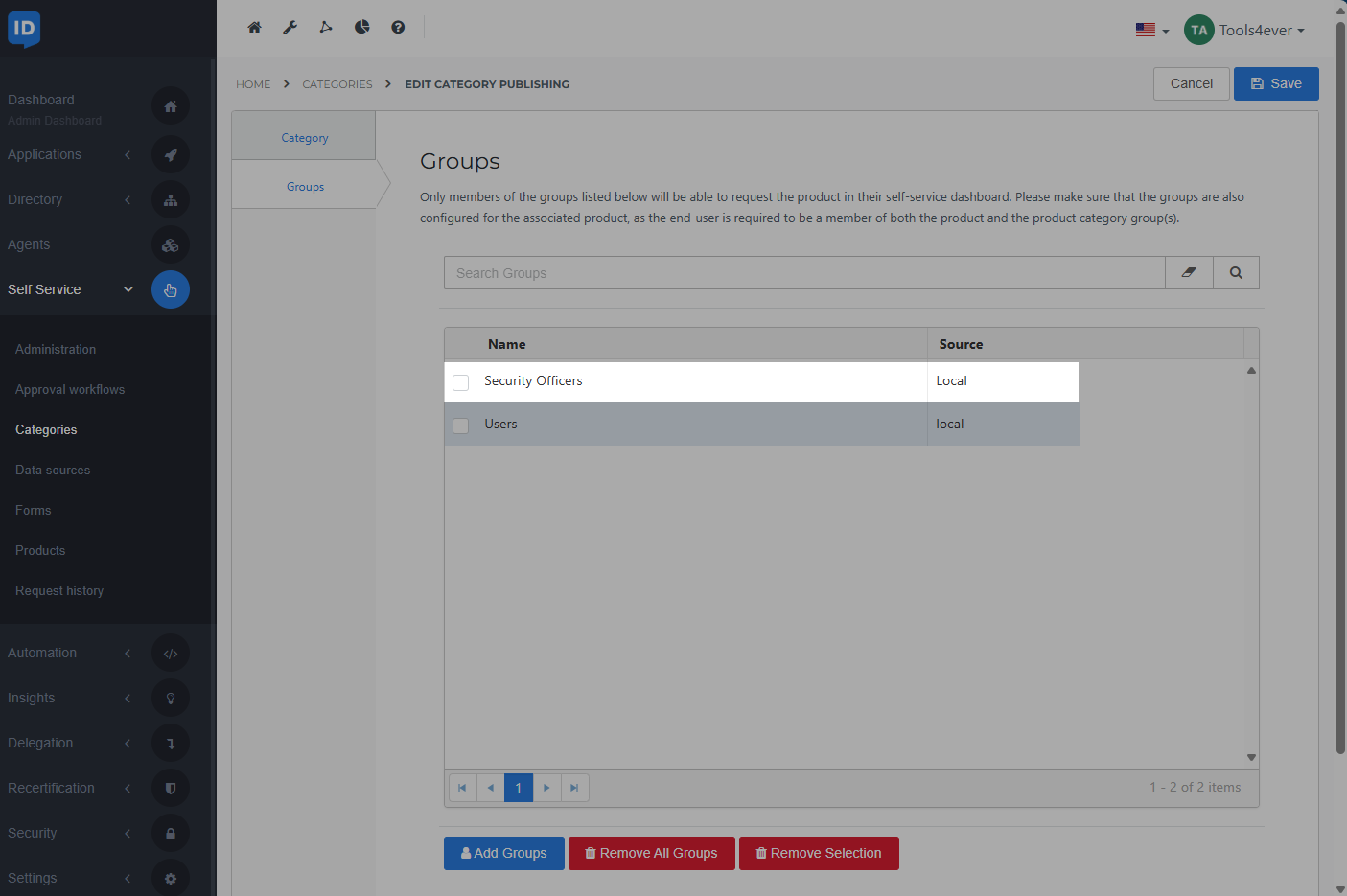Open the help question mark icon
Viewport: 1347px width, 896px height.
398,28
